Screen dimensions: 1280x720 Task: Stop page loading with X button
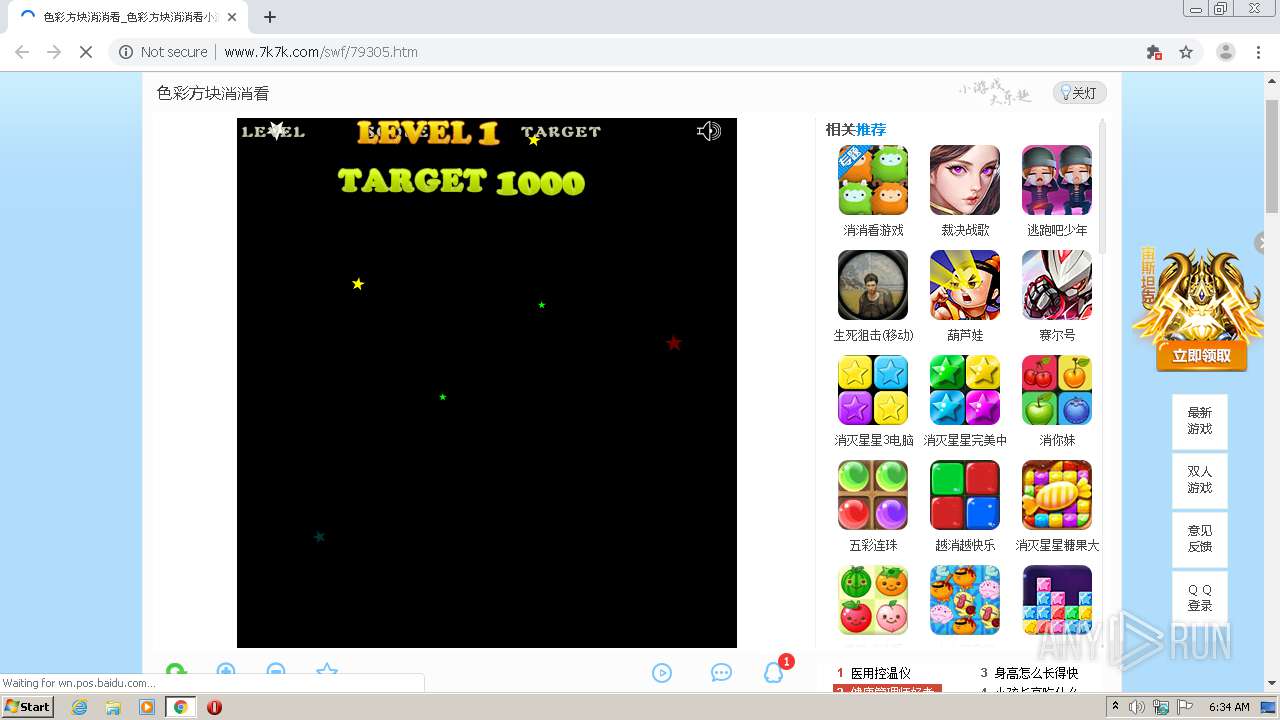click(86, 52)
